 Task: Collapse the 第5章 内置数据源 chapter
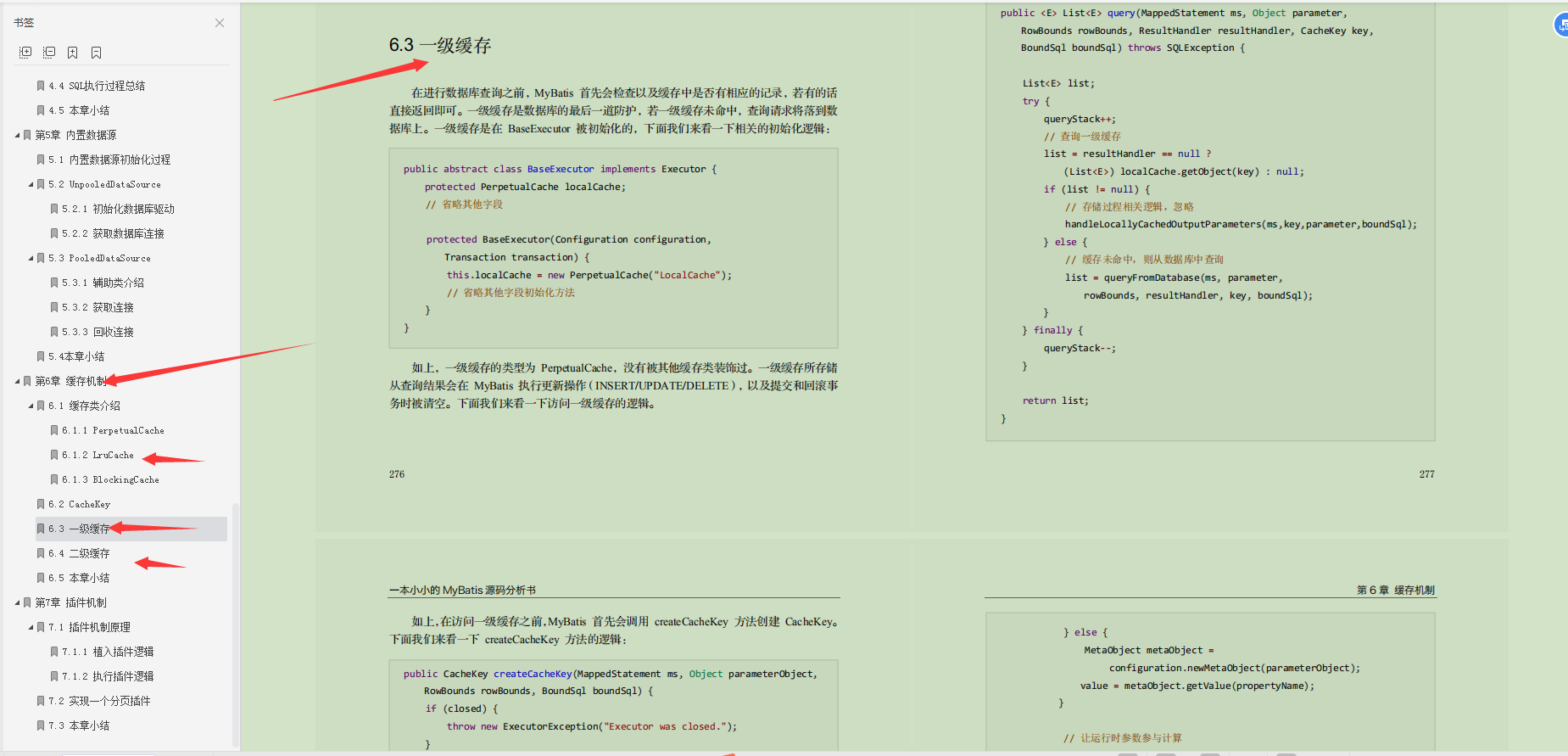click(x=17, y=135)
